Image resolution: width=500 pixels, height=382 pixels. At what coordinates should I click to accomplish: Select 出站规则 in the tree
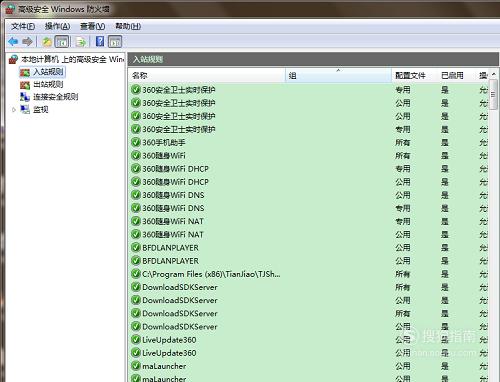tap(48, 84)
